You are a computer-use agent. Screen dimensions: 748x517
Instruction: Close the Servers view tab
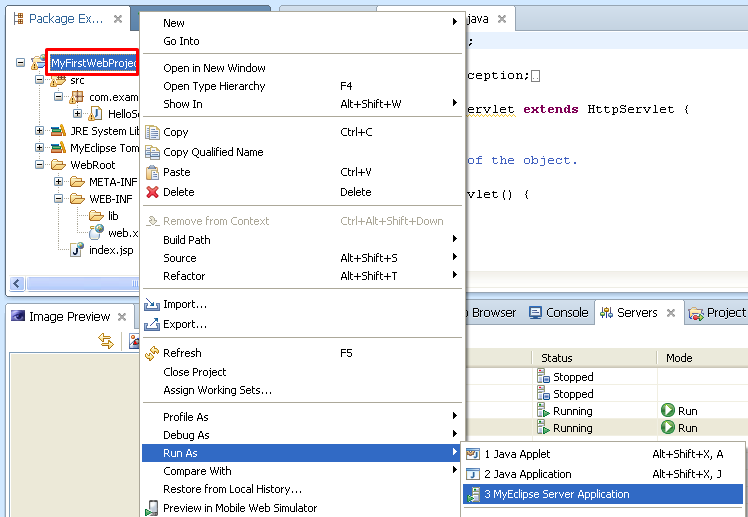click(x=671, y=313)
